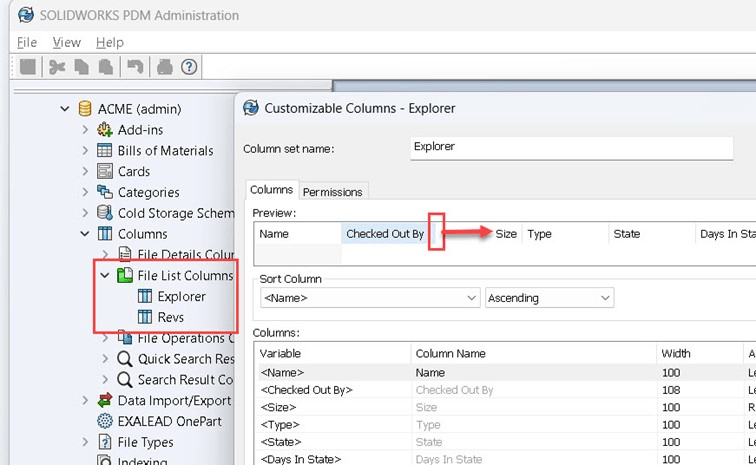
Task: Select the Explorer column set icon
Action: pos(145,296)
